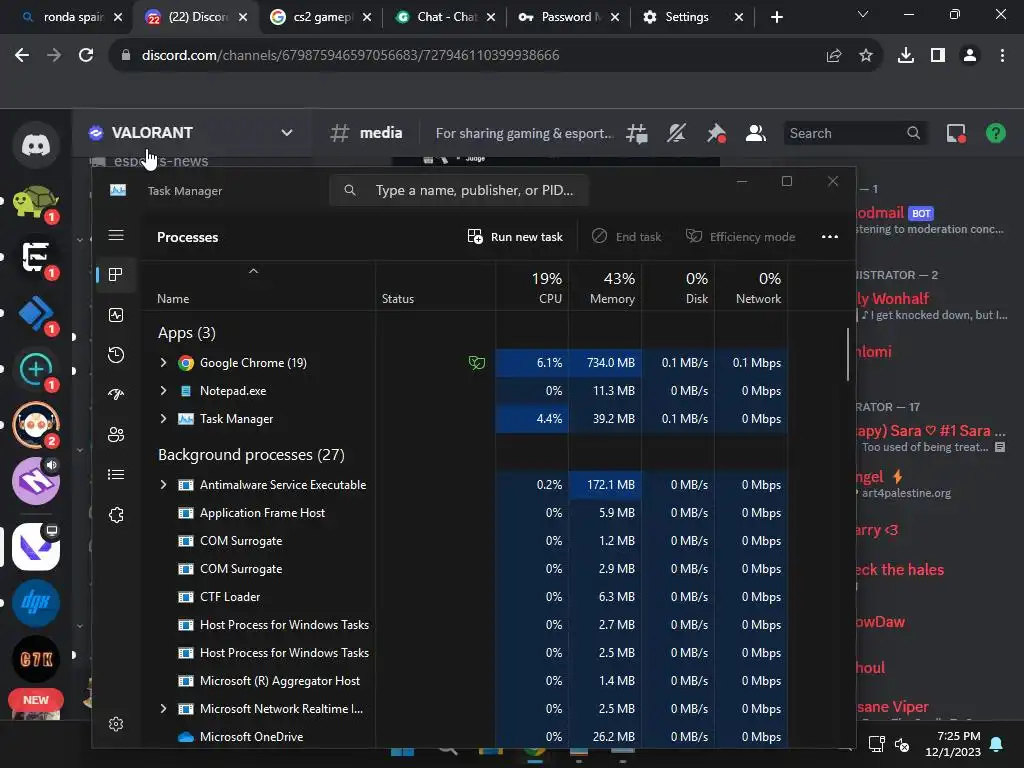1024x768 pixels.
Task: Expand Notepad.exe process group
Action: tap(163, 391)
